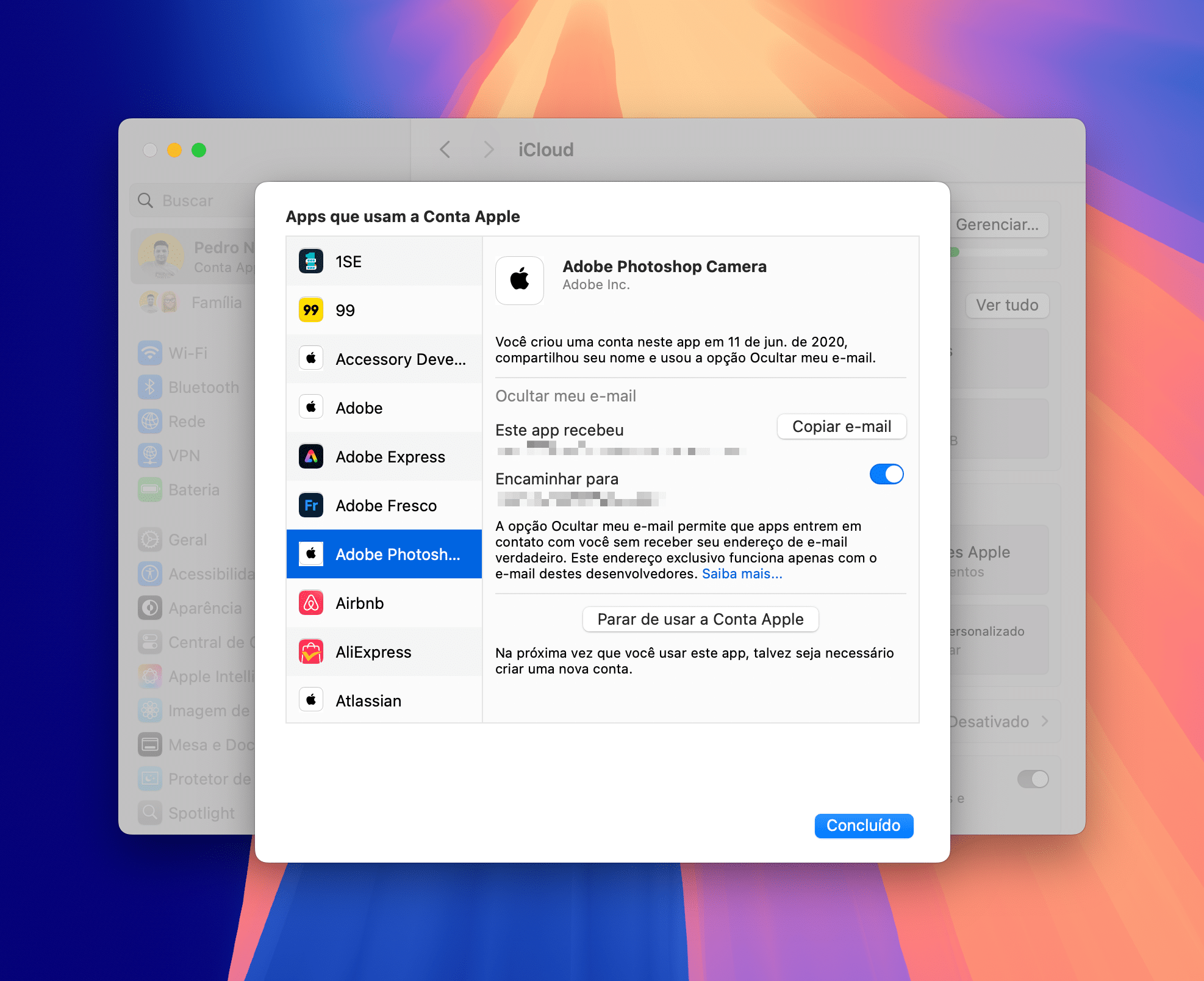Select Atlassian in the apps list
The height and width of the screenshot is (981, 1204).
point(384,699)
